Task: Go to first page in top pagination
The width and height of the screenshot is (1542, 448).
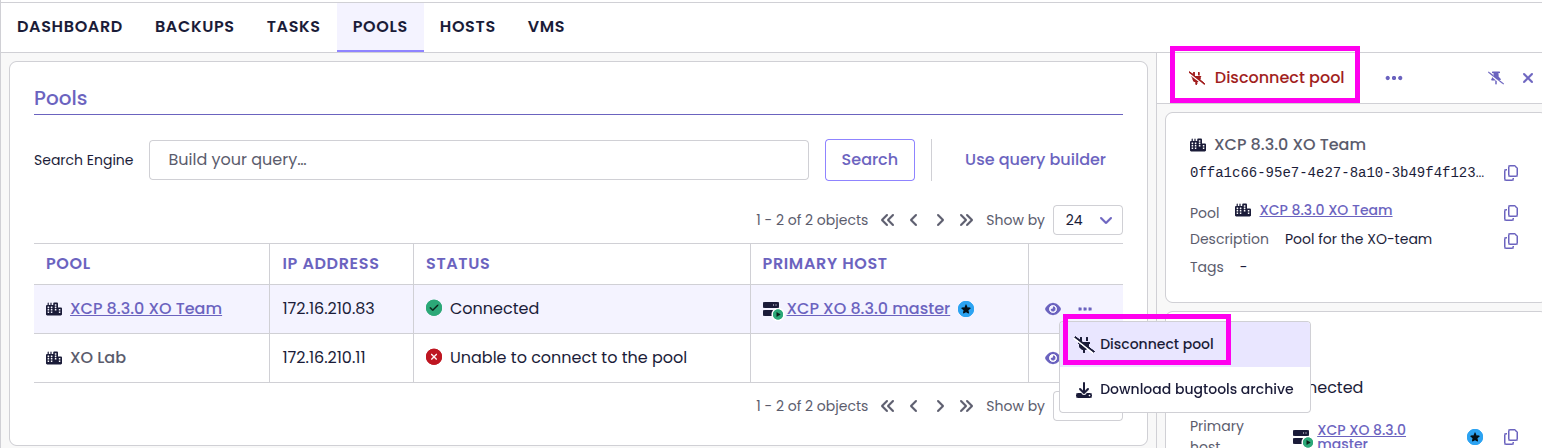Action: coord(887,220)
